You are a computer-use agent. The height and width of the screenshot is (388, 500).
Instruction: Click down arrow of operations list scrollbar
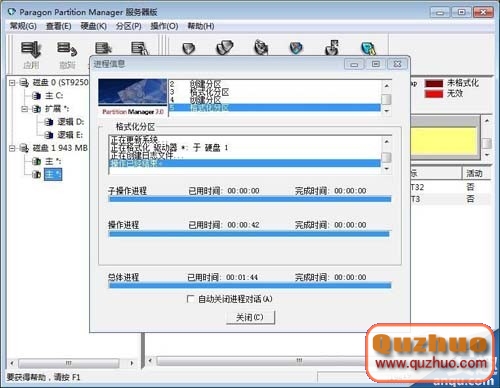[x=387, y=111]
